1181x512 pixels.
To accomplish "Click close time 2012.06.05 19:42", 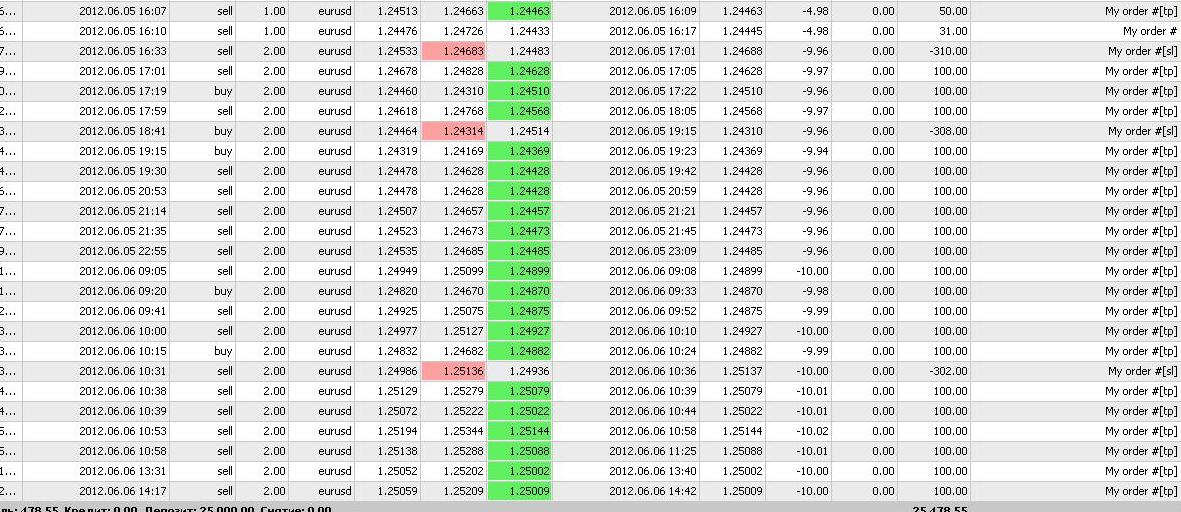I will [x=653, y=171].
